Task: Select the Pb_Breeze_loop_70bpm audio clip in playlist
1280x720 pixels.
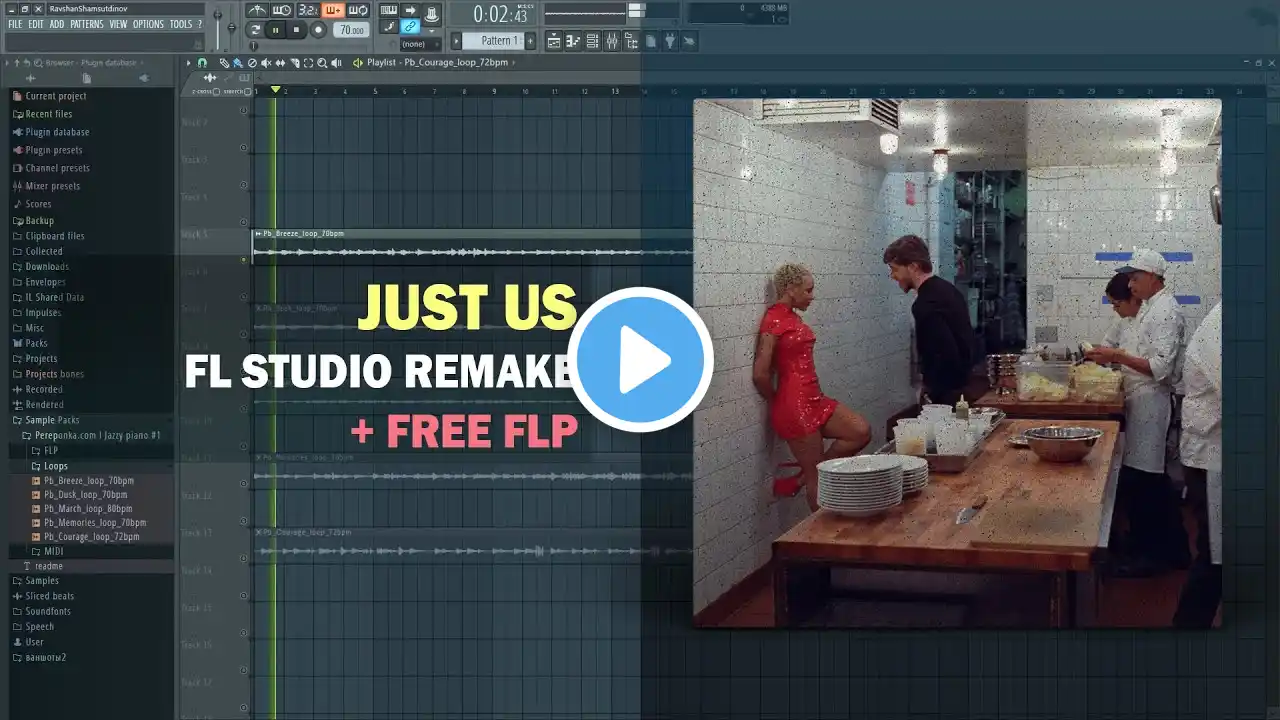Action: point(472,246)
